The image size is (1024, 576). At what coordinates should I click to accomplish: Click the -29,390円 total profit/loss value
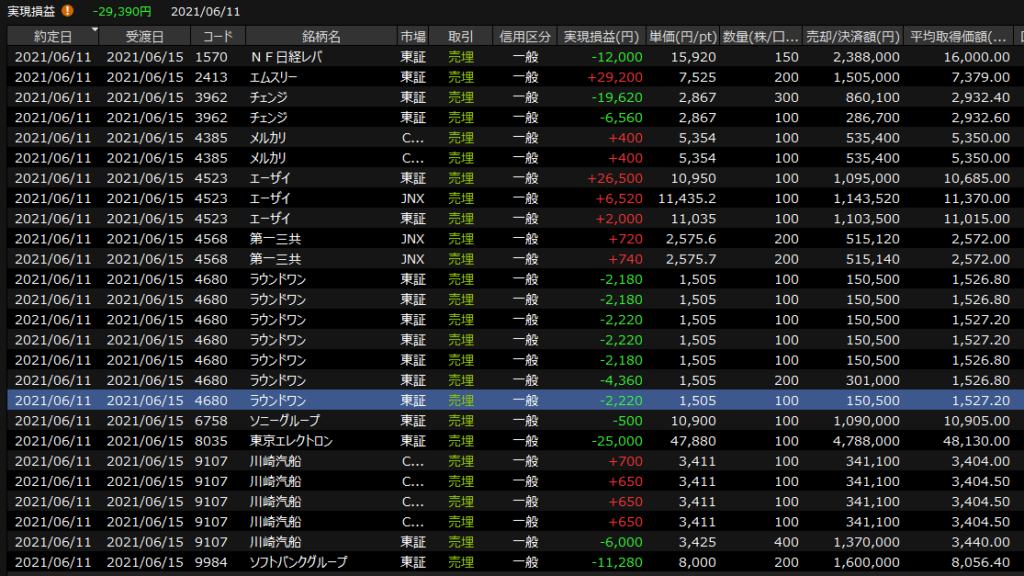pyautogui.click(x=122, y=11)
